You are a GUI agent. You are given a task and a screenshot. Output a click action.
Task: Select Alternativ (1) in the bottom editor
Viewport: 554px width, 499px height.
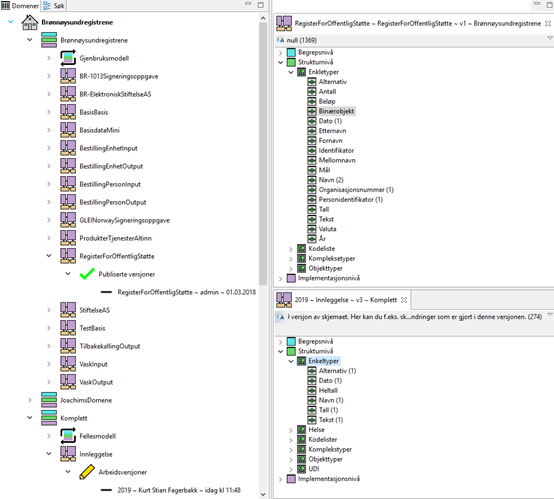pos(337,371)
